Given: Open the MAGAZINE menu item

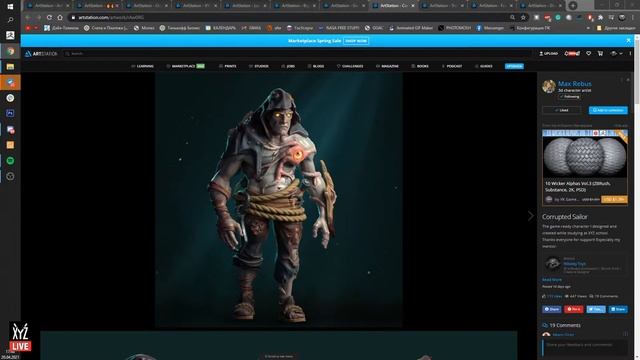Looking at the screenshot, I should click(387, 66).
